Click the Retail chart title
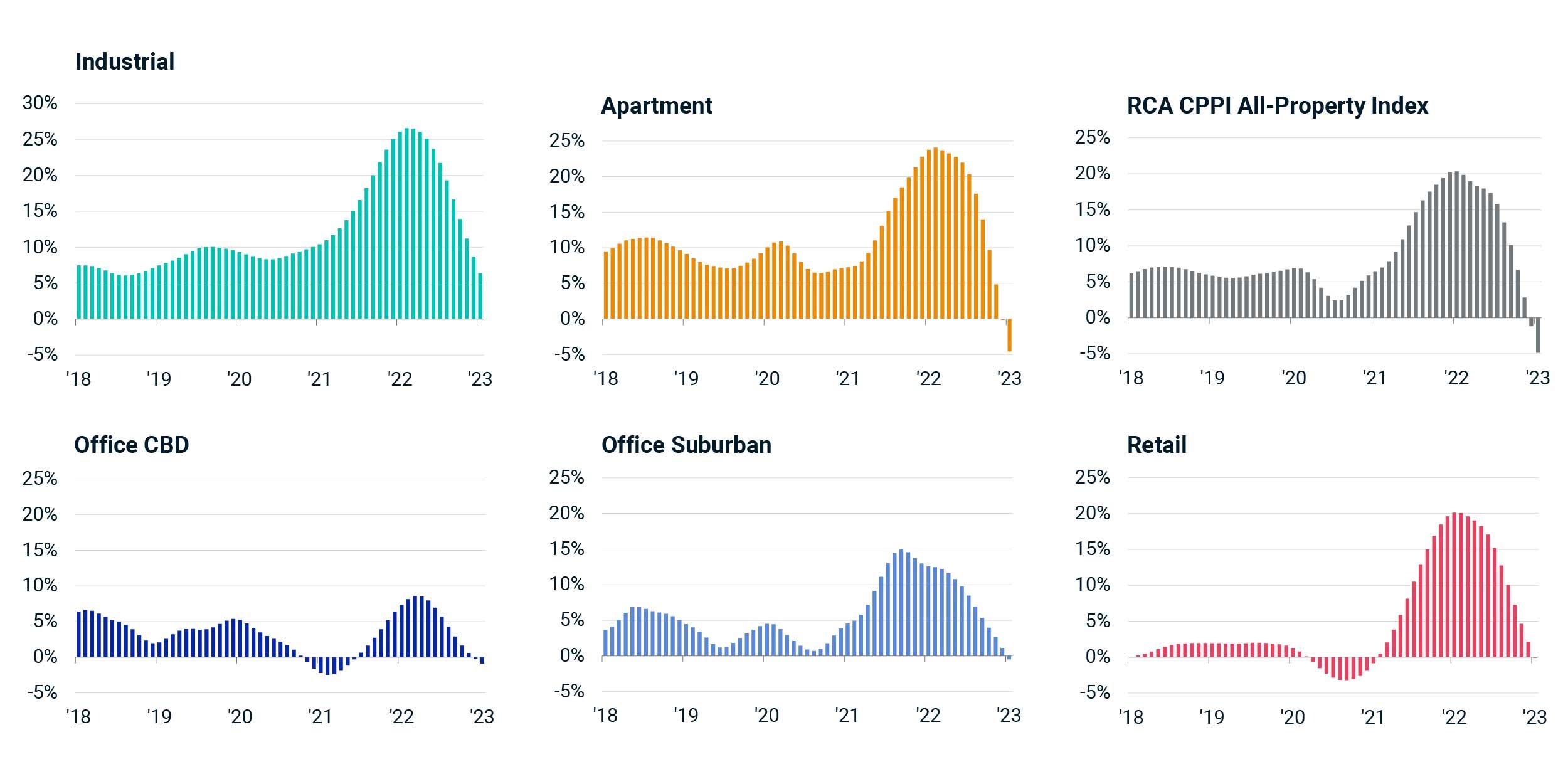The width and height of the screenshot is (1568, 784). click(x=1157, y=445)
